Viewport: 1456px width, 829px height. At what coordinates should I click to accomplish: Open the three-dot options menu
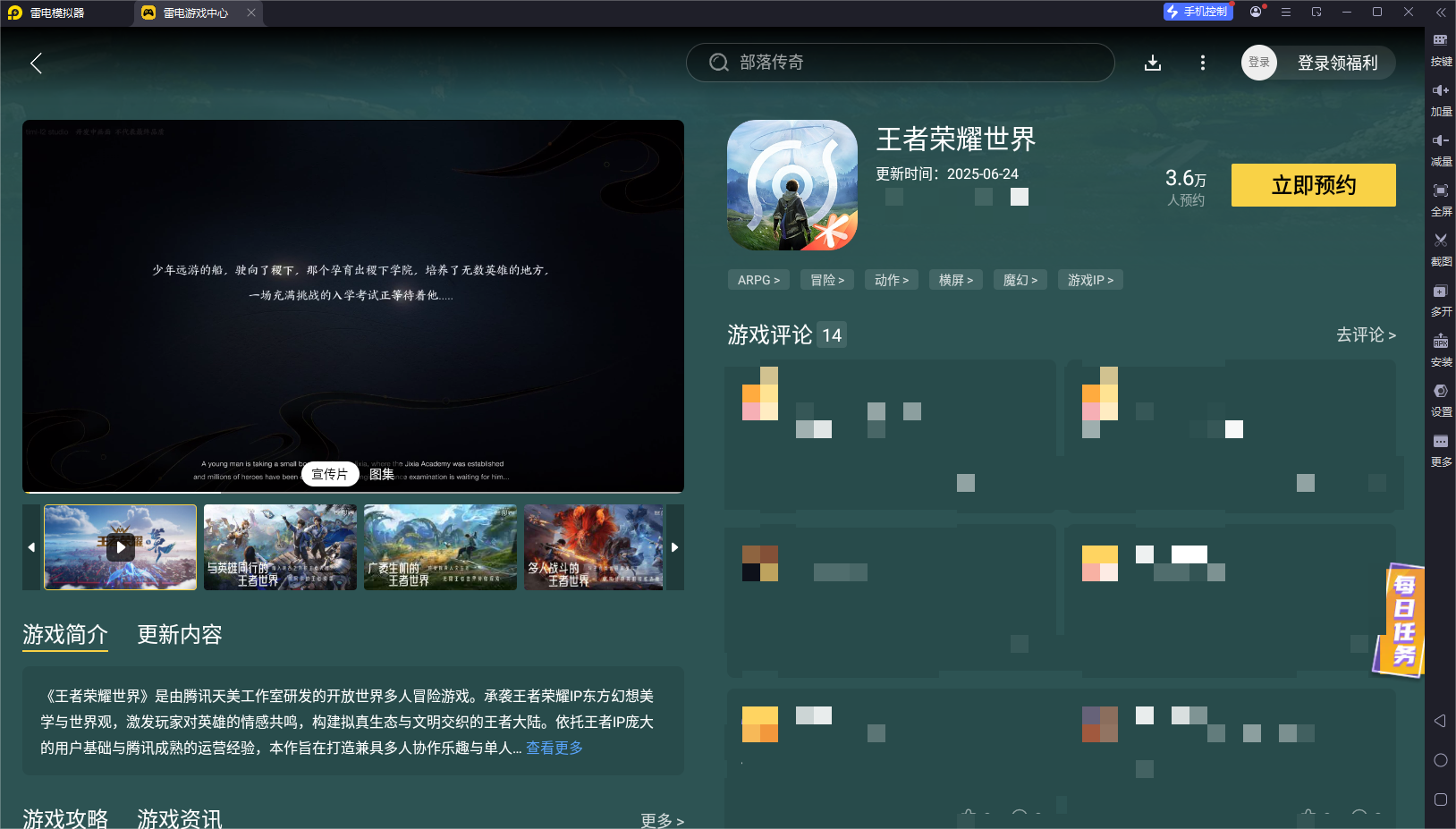click(x=1202, y=63)
